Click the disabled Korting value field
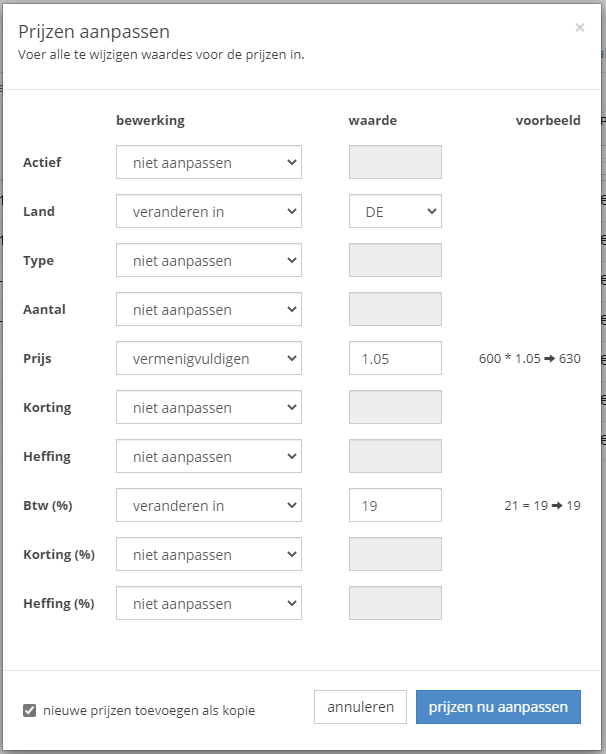Image resolution: width=606 pixels, height=754 pixels. coord(395,407)
